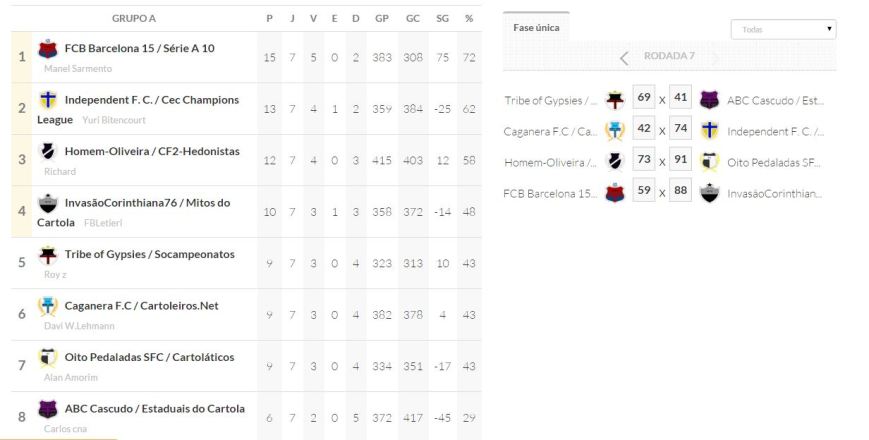869x440 pixels.
Task: Click ABC Cascudo crest in match list
Action: pos(709,99)
